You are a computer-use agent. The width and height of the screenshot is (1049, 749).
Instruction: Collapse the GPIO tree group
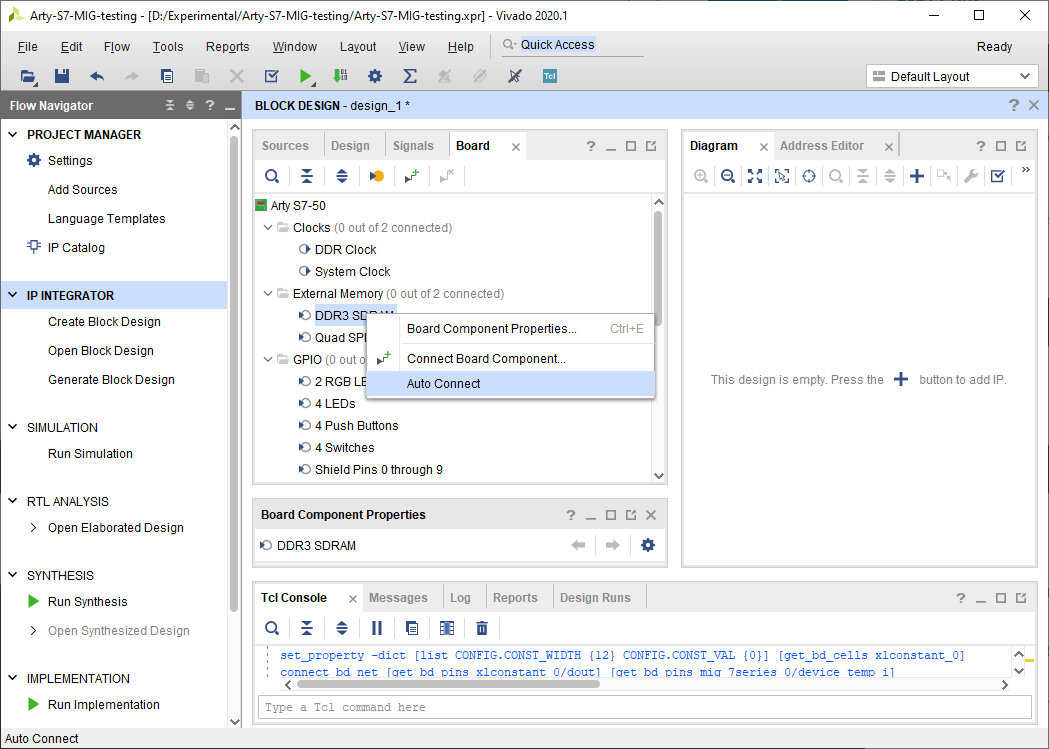click(268, 359)
